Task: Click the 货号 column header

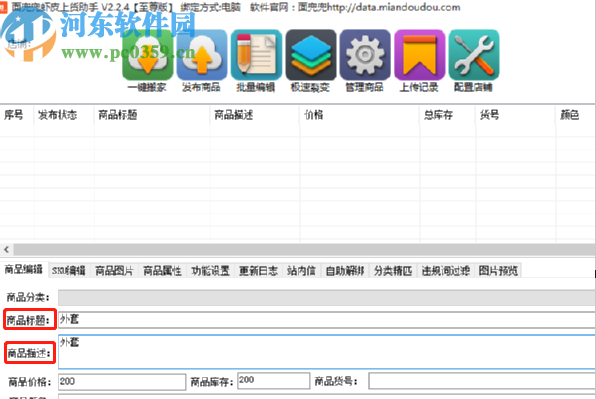Action: coord(516,115)
